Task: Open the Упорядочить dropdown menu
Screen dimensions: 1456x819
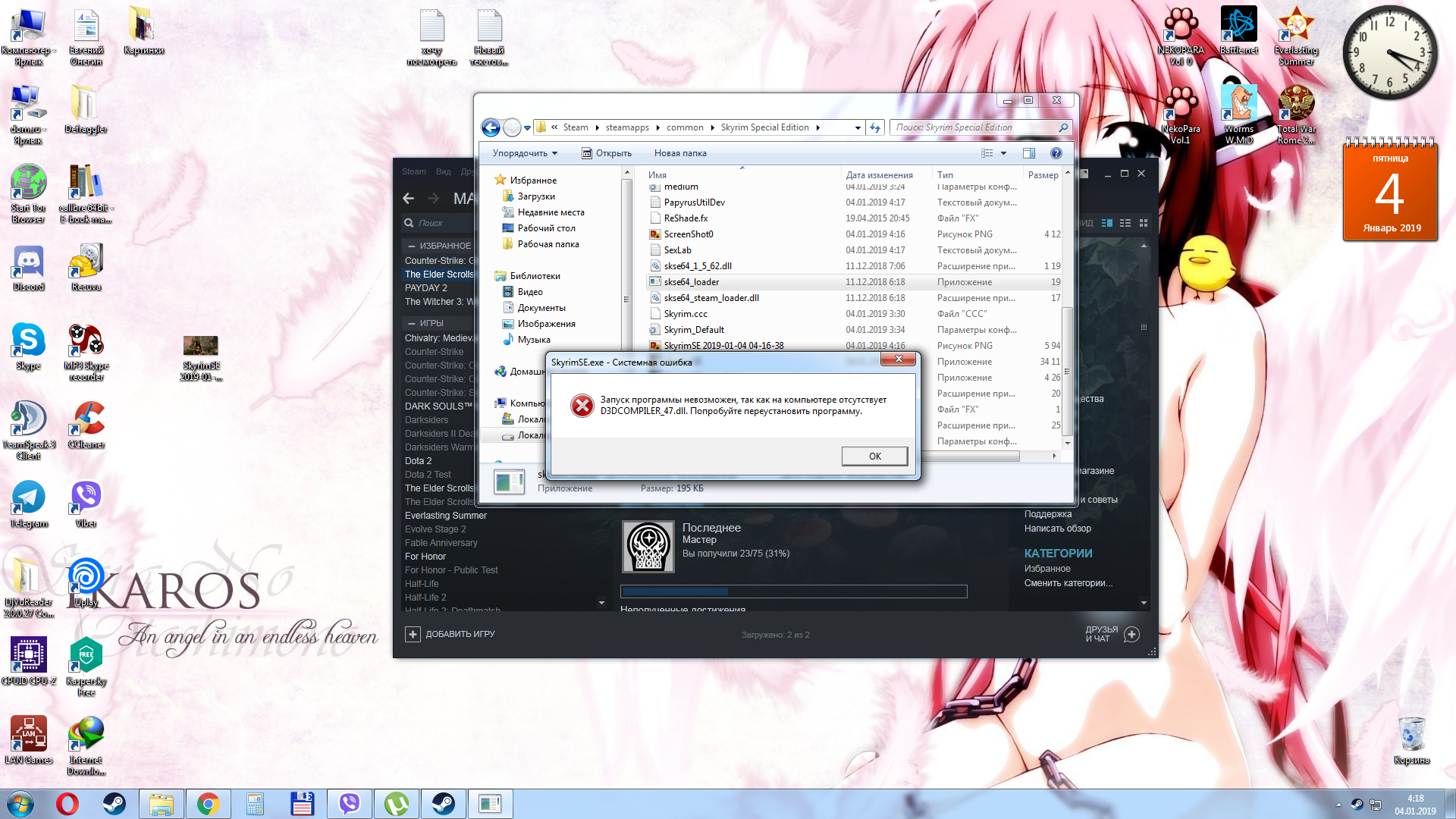Action: [x=525, y=153]
